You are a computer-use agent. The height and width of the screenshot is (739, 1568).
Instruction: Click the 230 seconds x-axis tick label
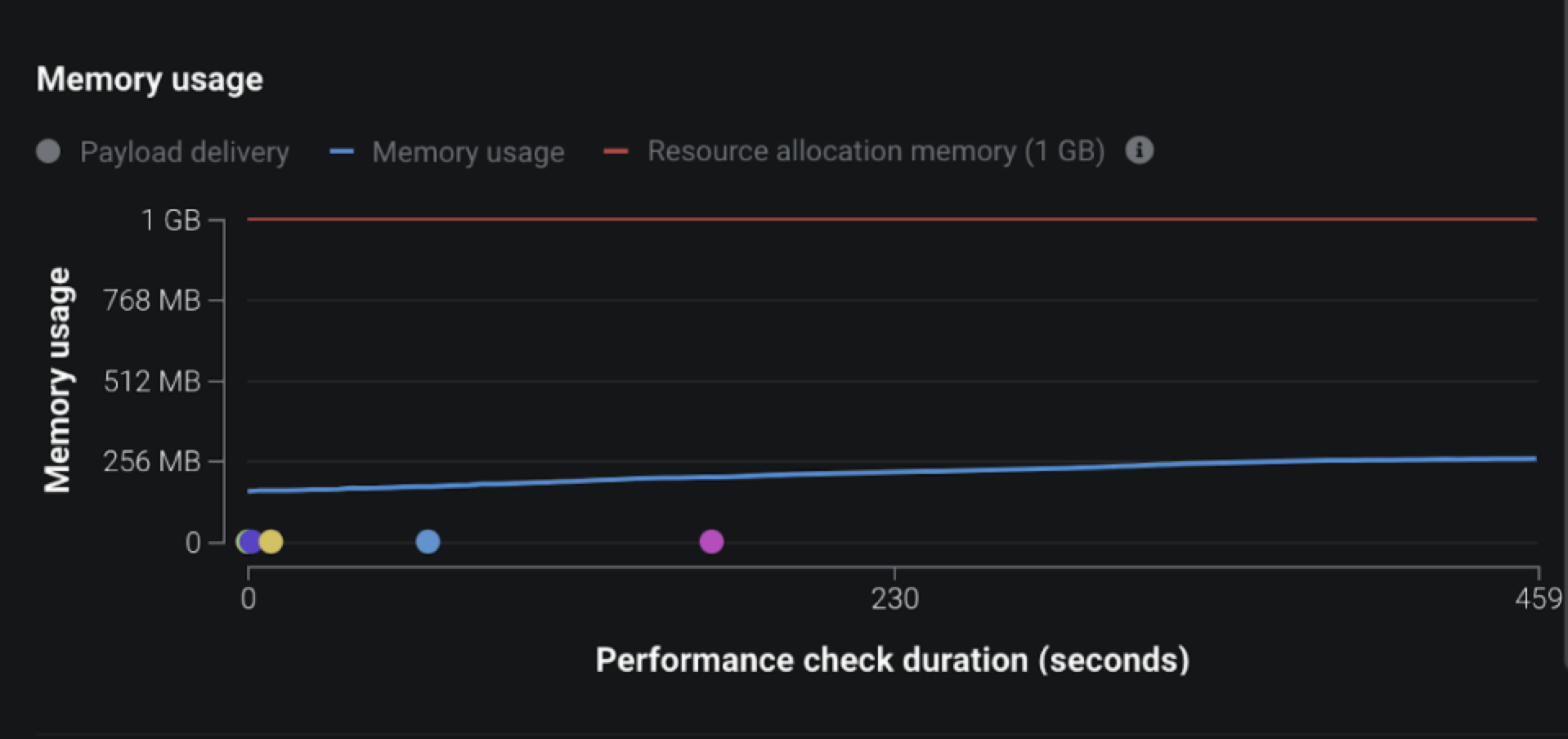pos(894,599)
